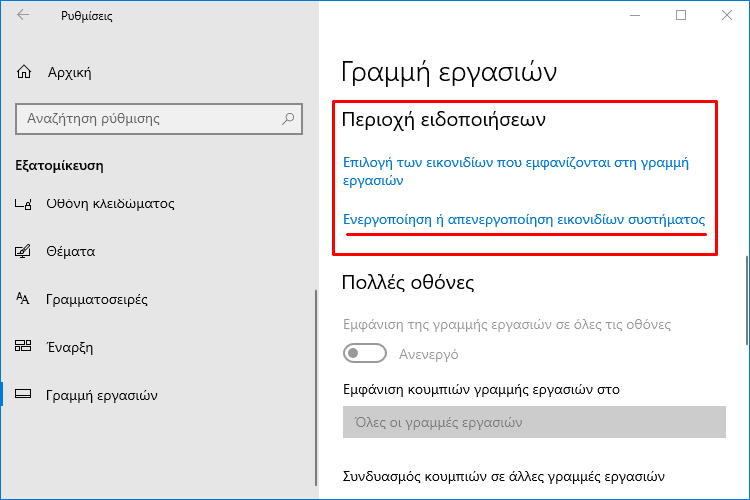Open Επιλογή των εικονιδίων taskbar icons link
The width and height of the screenshot is (750, 500).
(516, 171)
